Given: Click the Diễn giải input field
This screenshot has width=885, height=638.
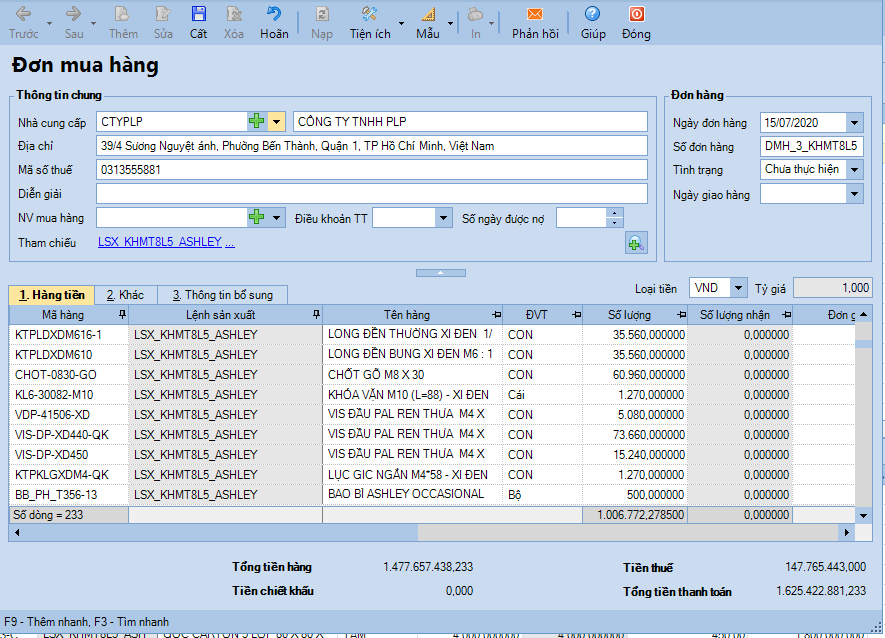Looking at the screenshot, I should click(372, 194).
